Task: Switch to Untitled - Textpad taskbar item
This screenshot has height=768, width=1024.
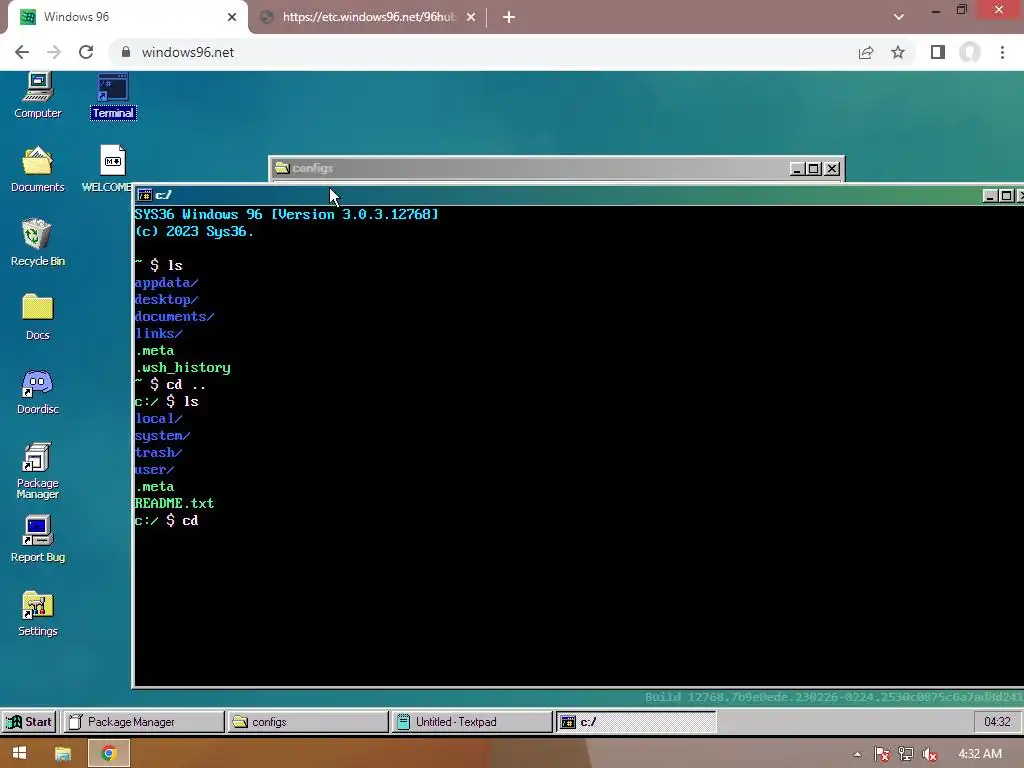Action: click(472, 722)
